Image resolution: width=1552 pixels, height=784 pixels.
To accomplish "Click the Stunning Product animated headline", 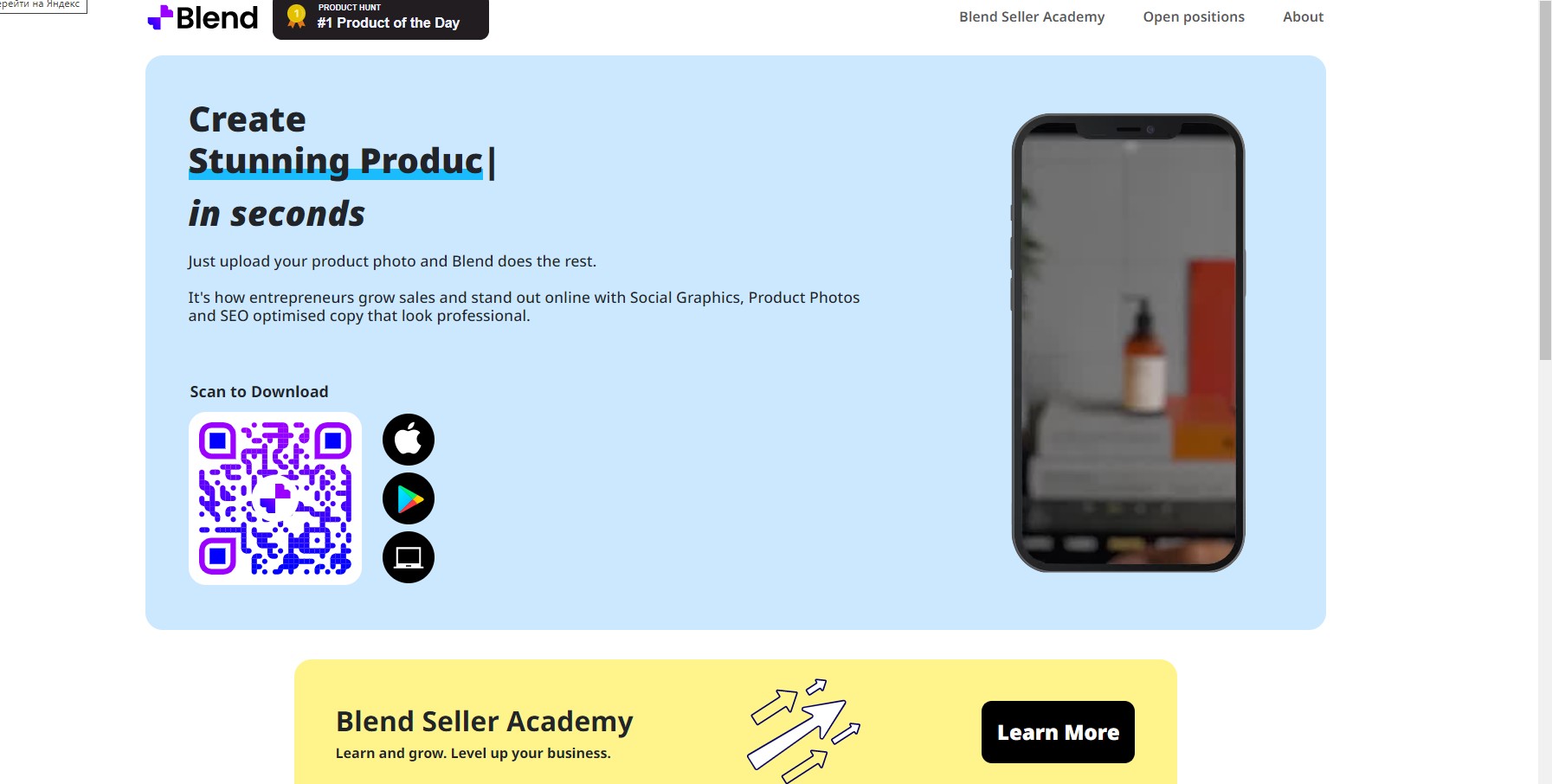I will point(342,162).
